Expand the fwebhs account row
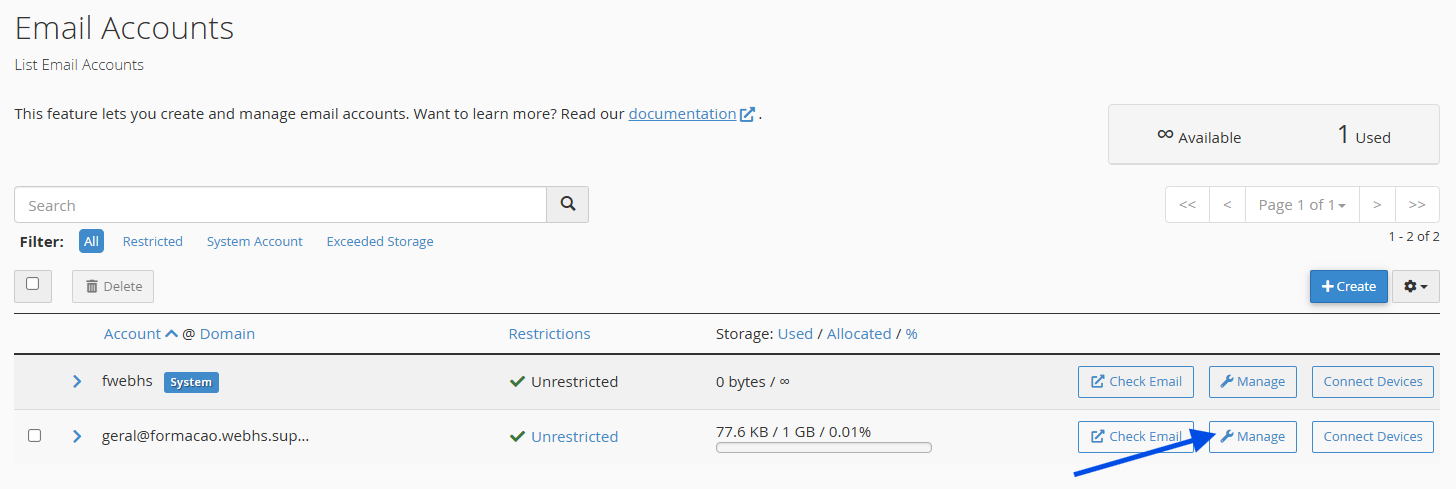 [77, 381]
